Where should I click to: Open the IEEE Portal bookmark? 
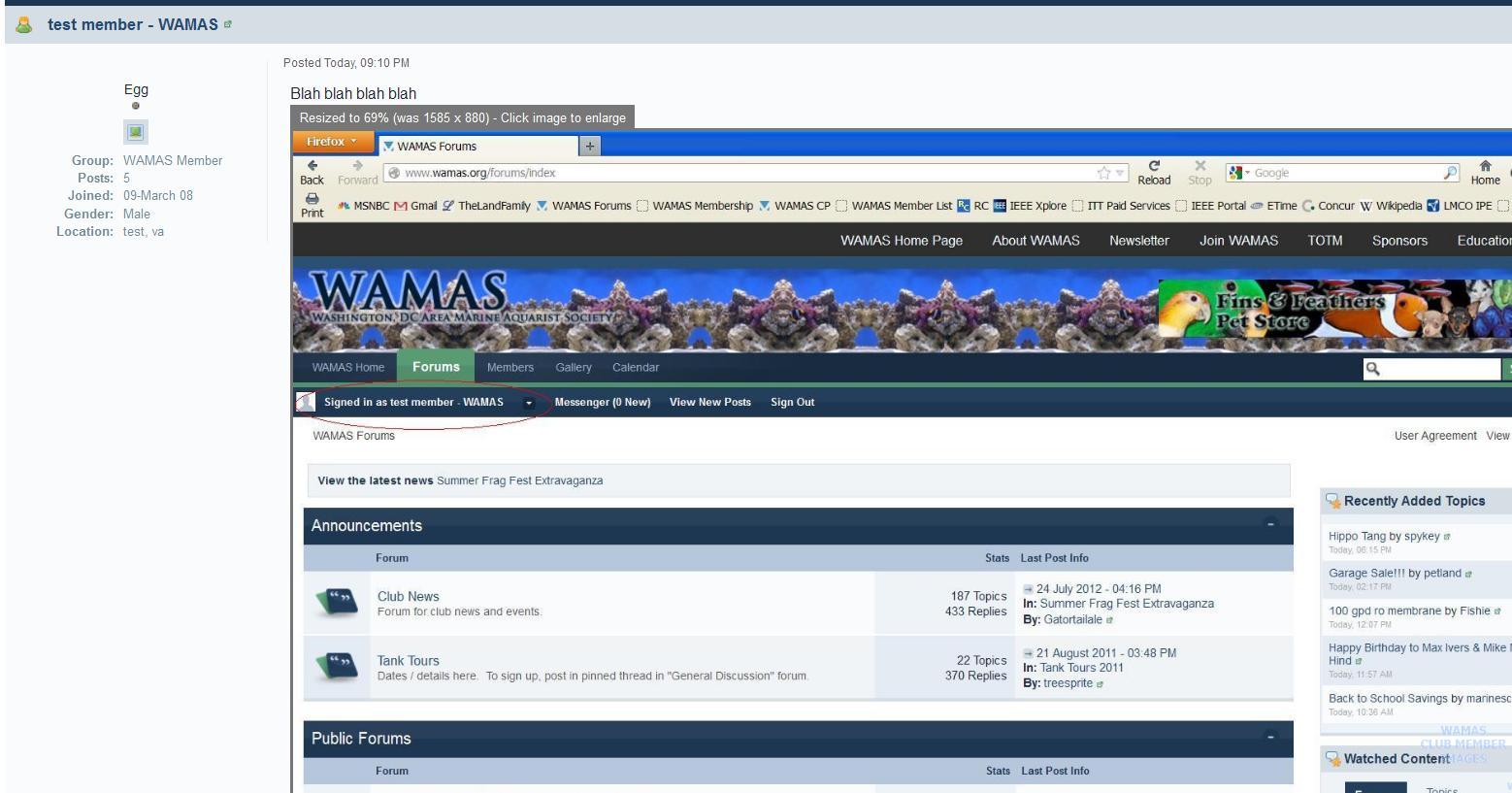tap(1210, 206)
